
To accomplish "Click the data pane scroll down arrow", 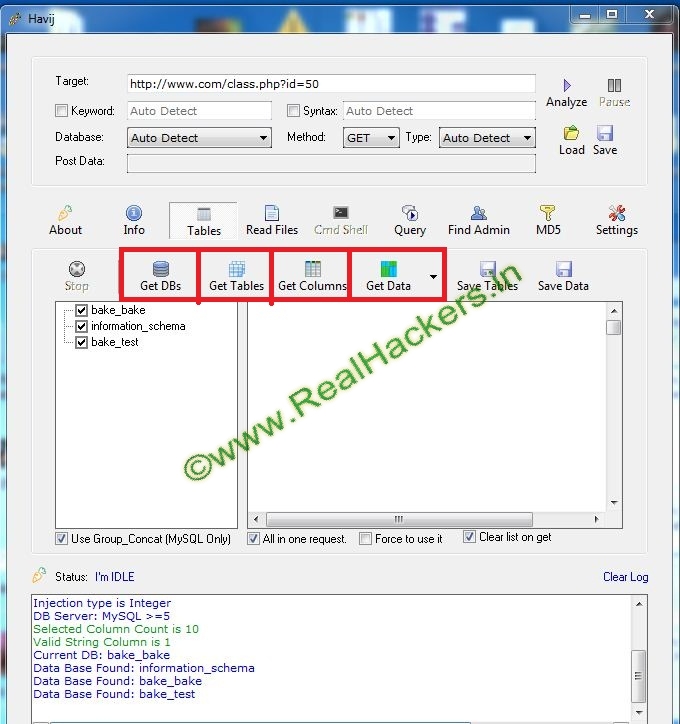I will (x=614, y=503).
